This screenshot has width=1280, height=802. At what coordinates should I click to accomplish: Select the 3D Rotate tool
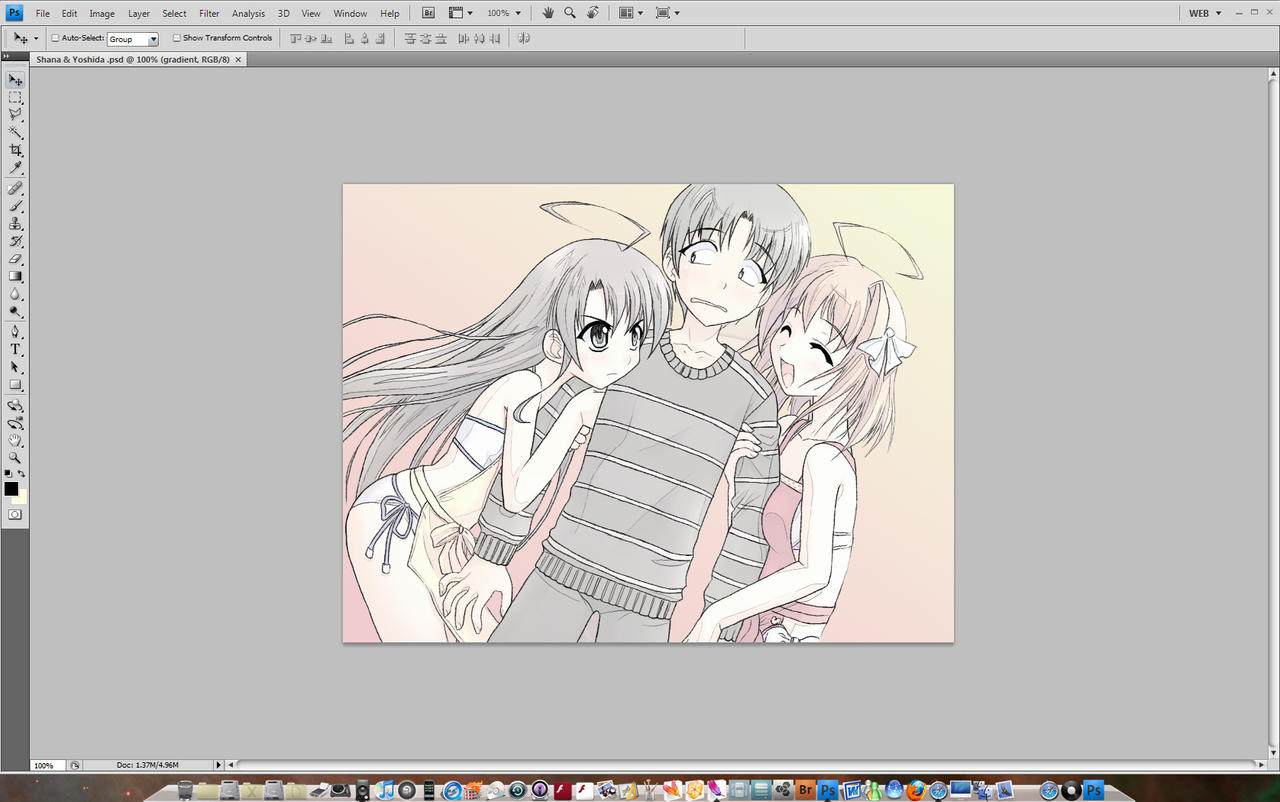(15, 406)
